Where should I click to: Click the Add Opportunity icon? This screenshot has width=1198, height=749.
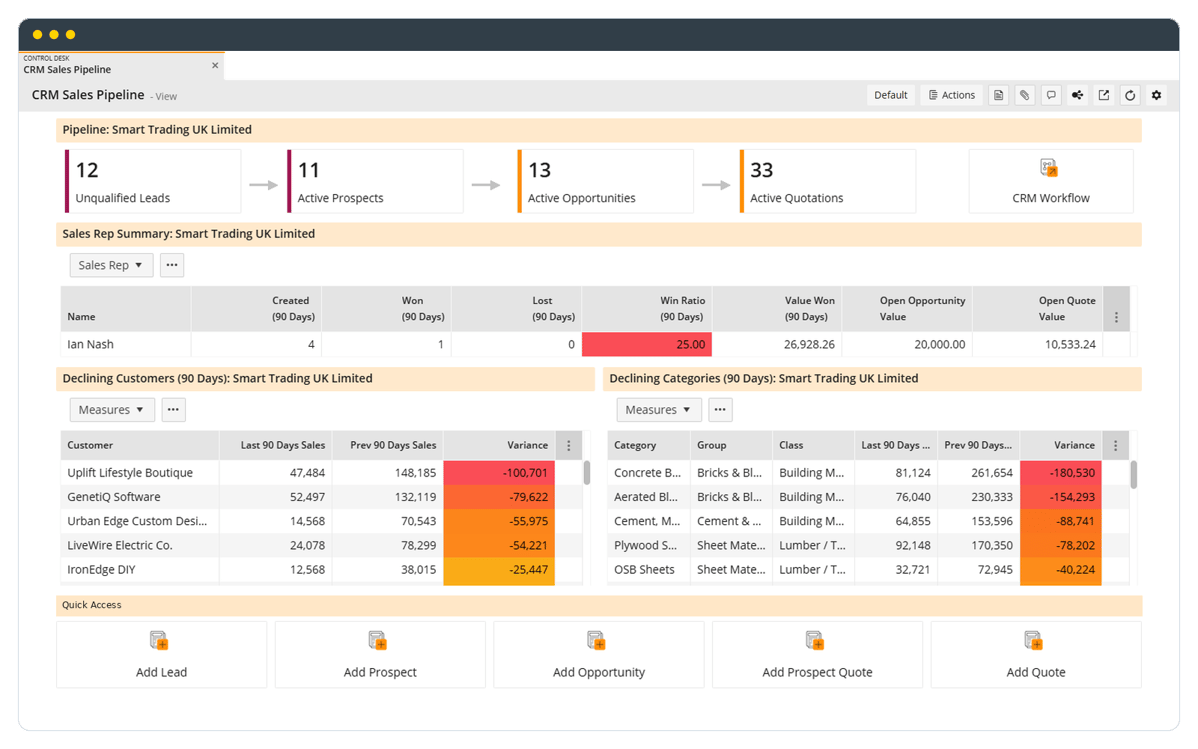(596, 640)
